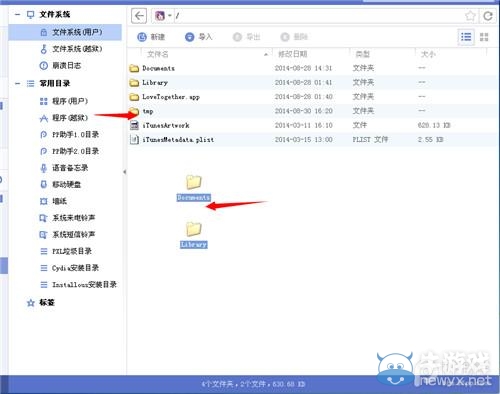Image resolution: width=500 pixels, height=394 pixels.
Task: Switch to list view mode
Action: point(466,37)
